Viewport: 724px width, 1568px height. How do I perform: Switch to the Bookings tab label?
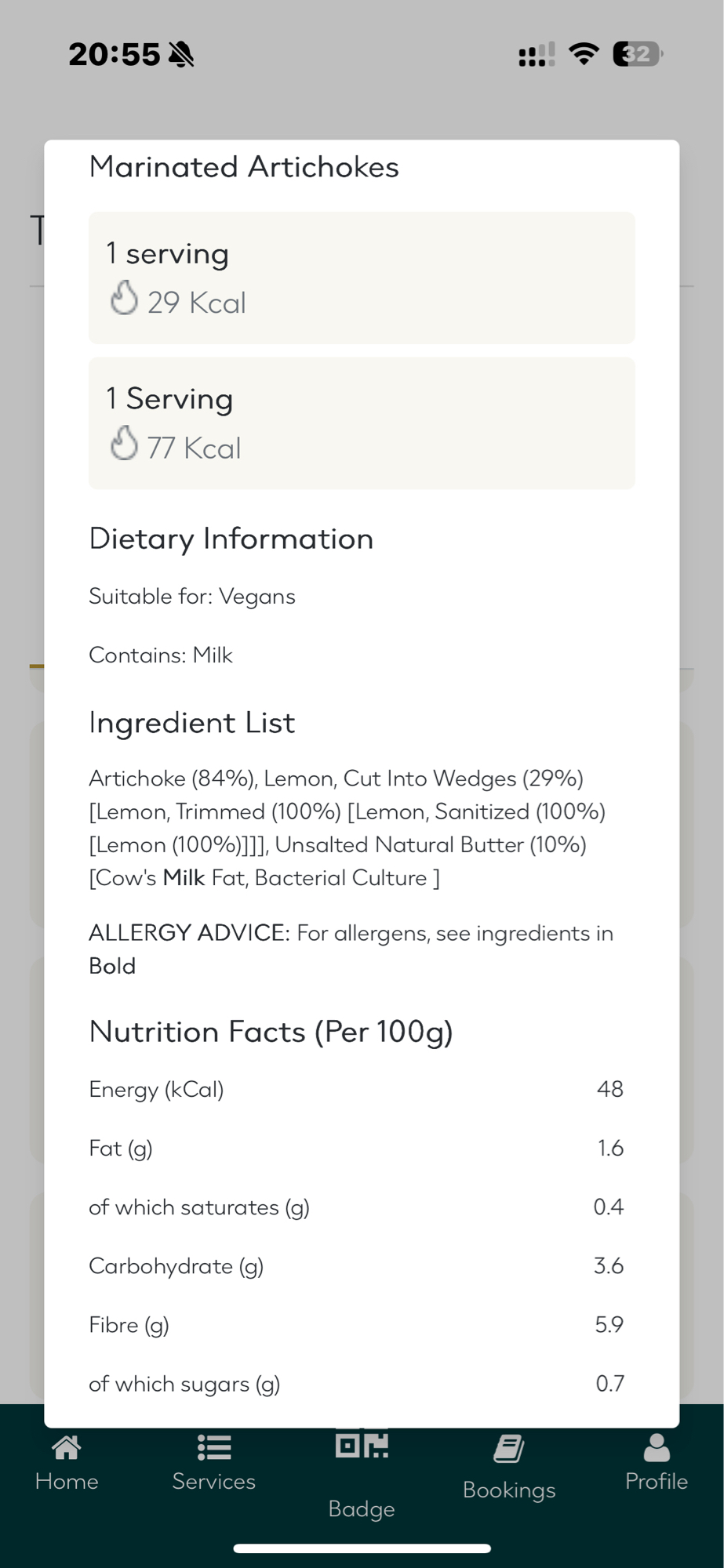click(509, 1490)
